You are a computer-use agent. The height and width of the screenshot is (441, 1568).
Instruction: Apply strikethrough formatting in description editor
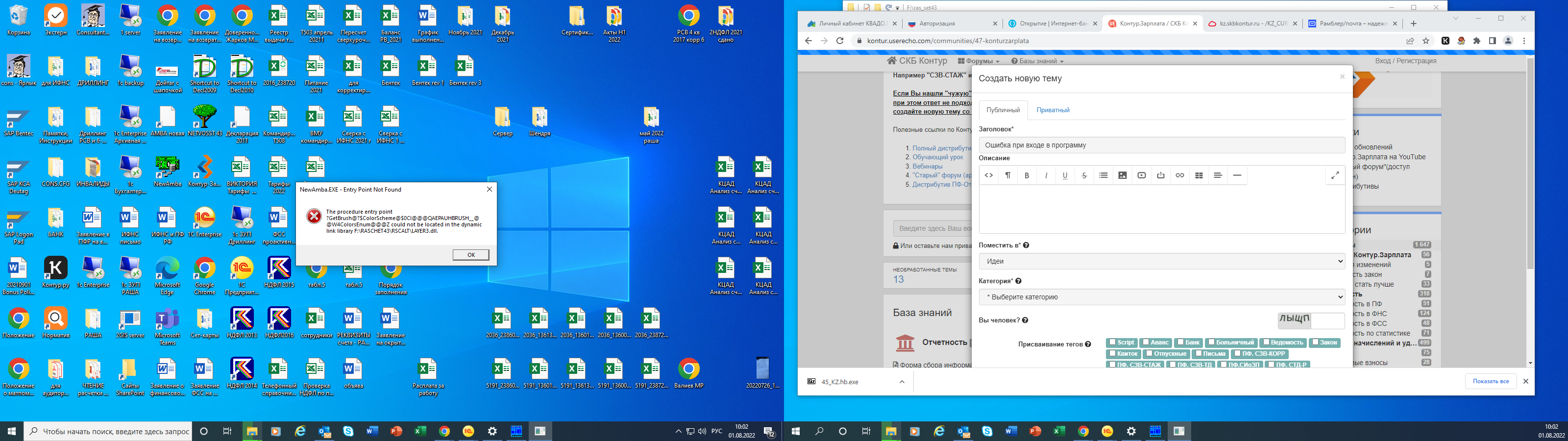point(1084,175)
